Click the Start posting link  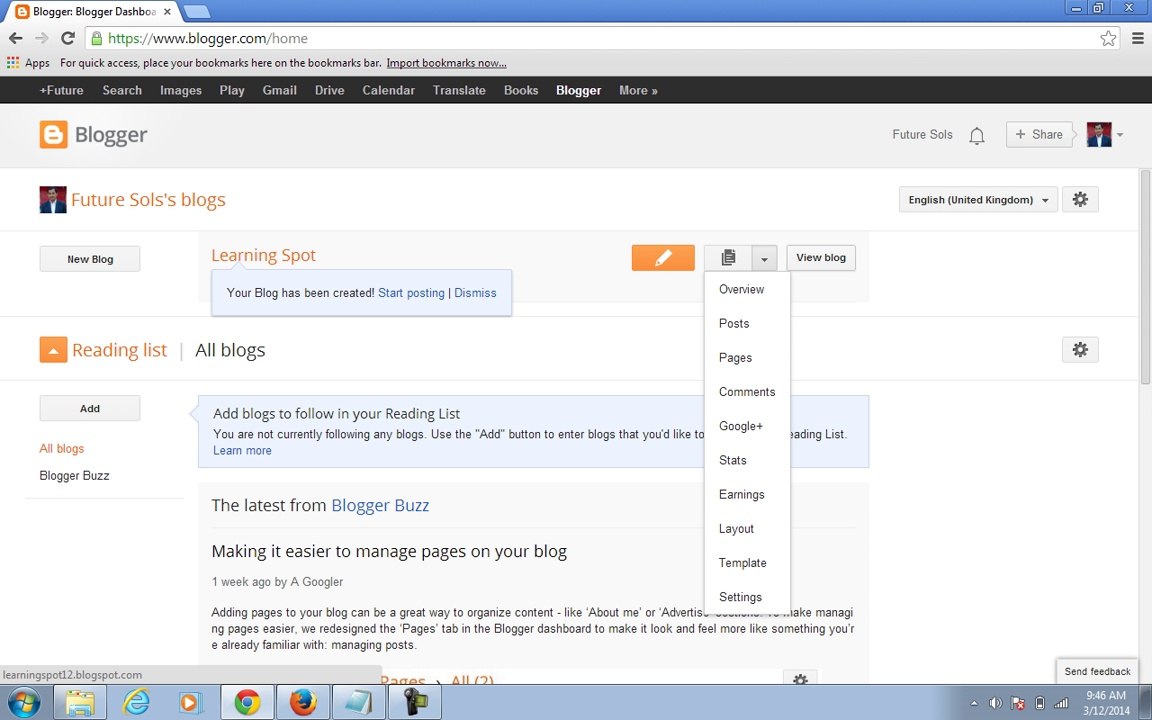tap(411, 292)
